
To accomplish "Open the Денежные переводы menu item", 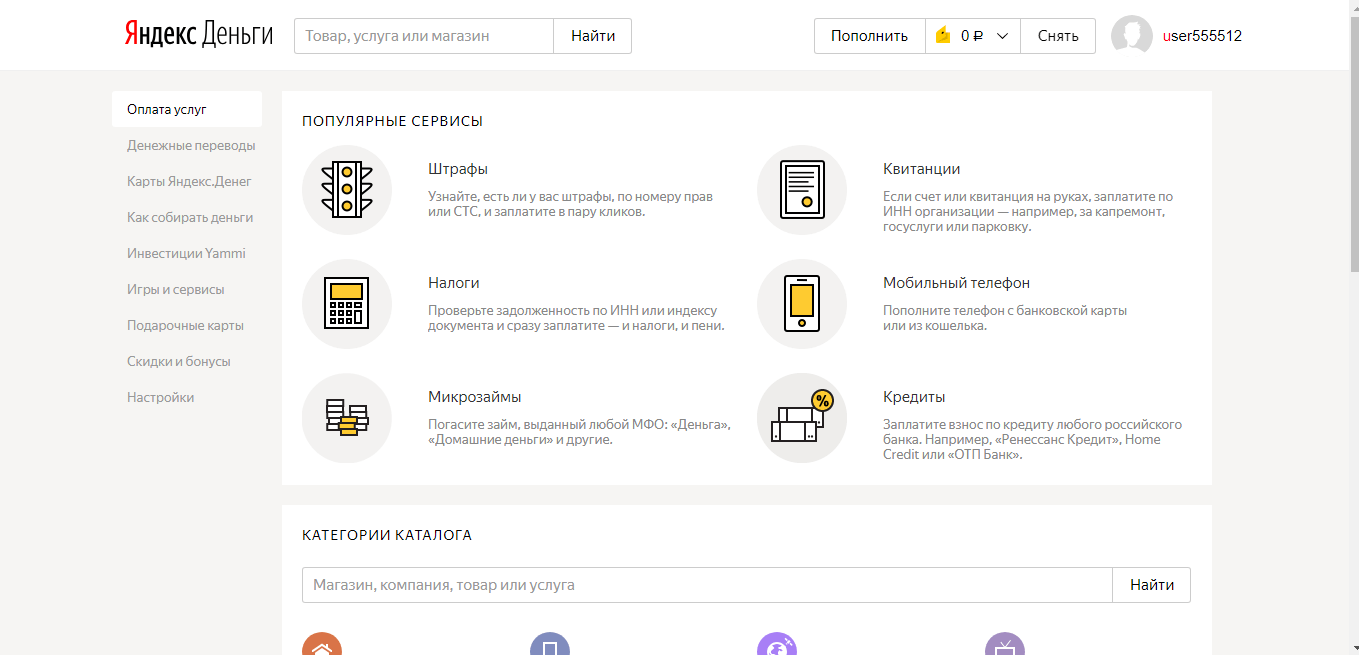I will (x=191, y=145).
